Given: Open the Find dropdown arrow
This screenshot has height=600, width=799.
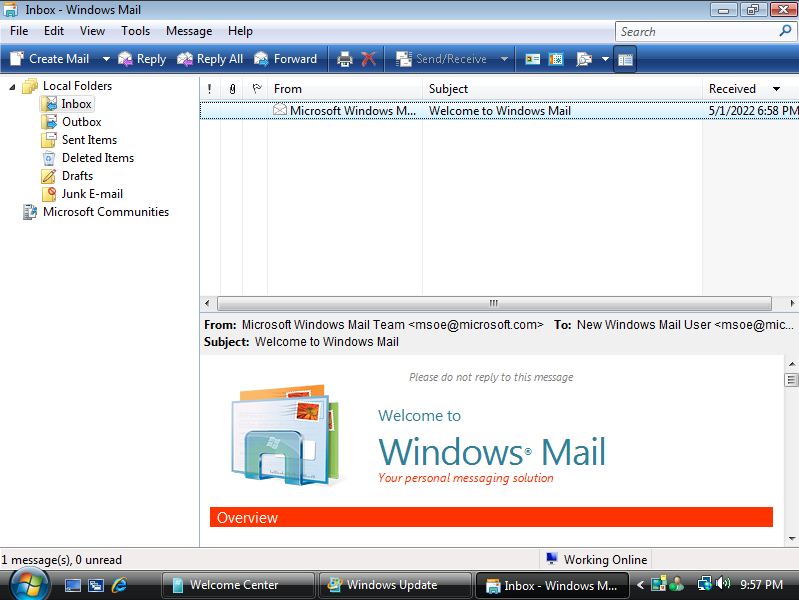Looking at the screenshot, I should [x=605, y=59].
